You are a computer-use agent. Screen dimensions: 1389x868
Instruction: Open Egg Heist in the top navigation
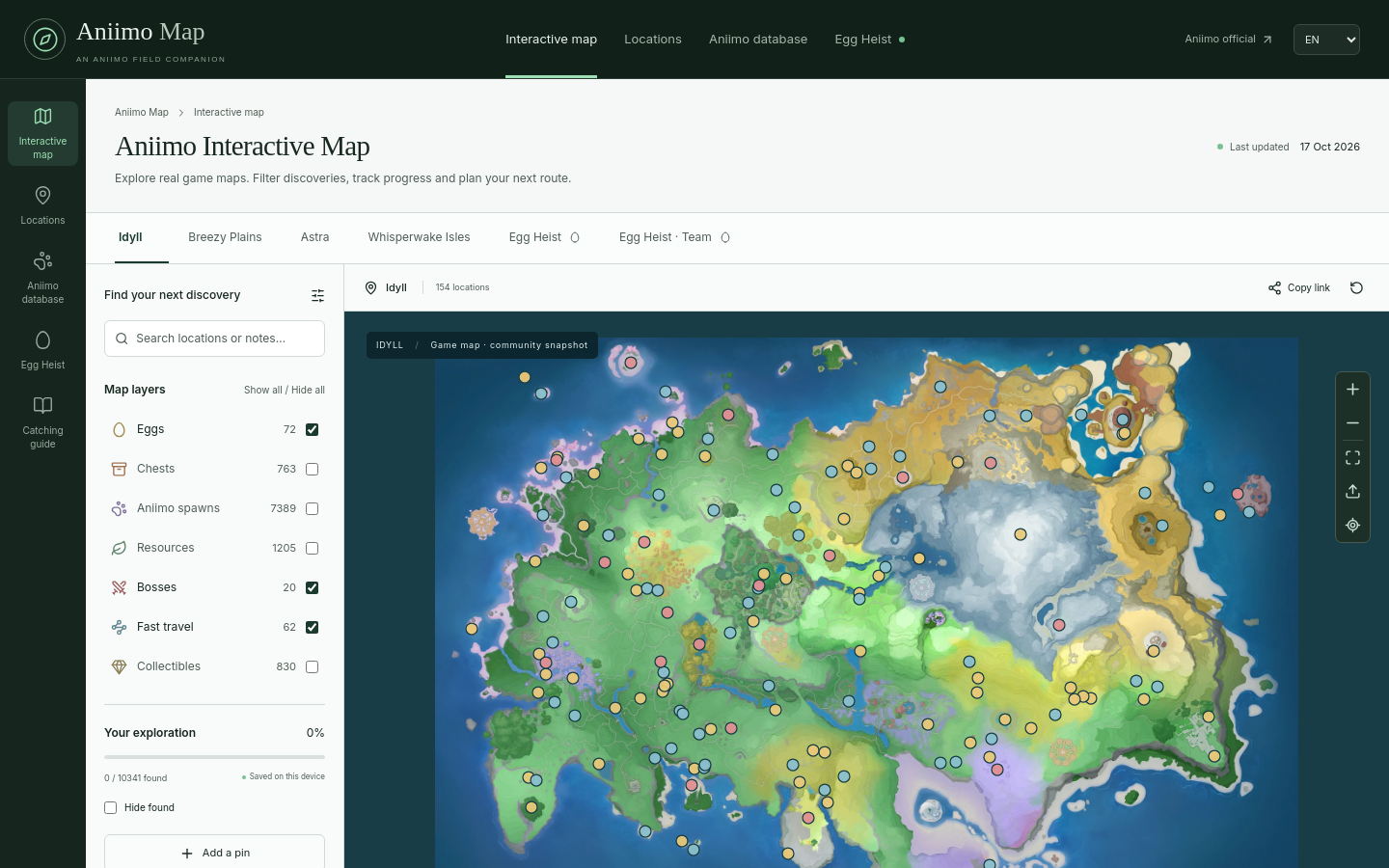point(869,40)
